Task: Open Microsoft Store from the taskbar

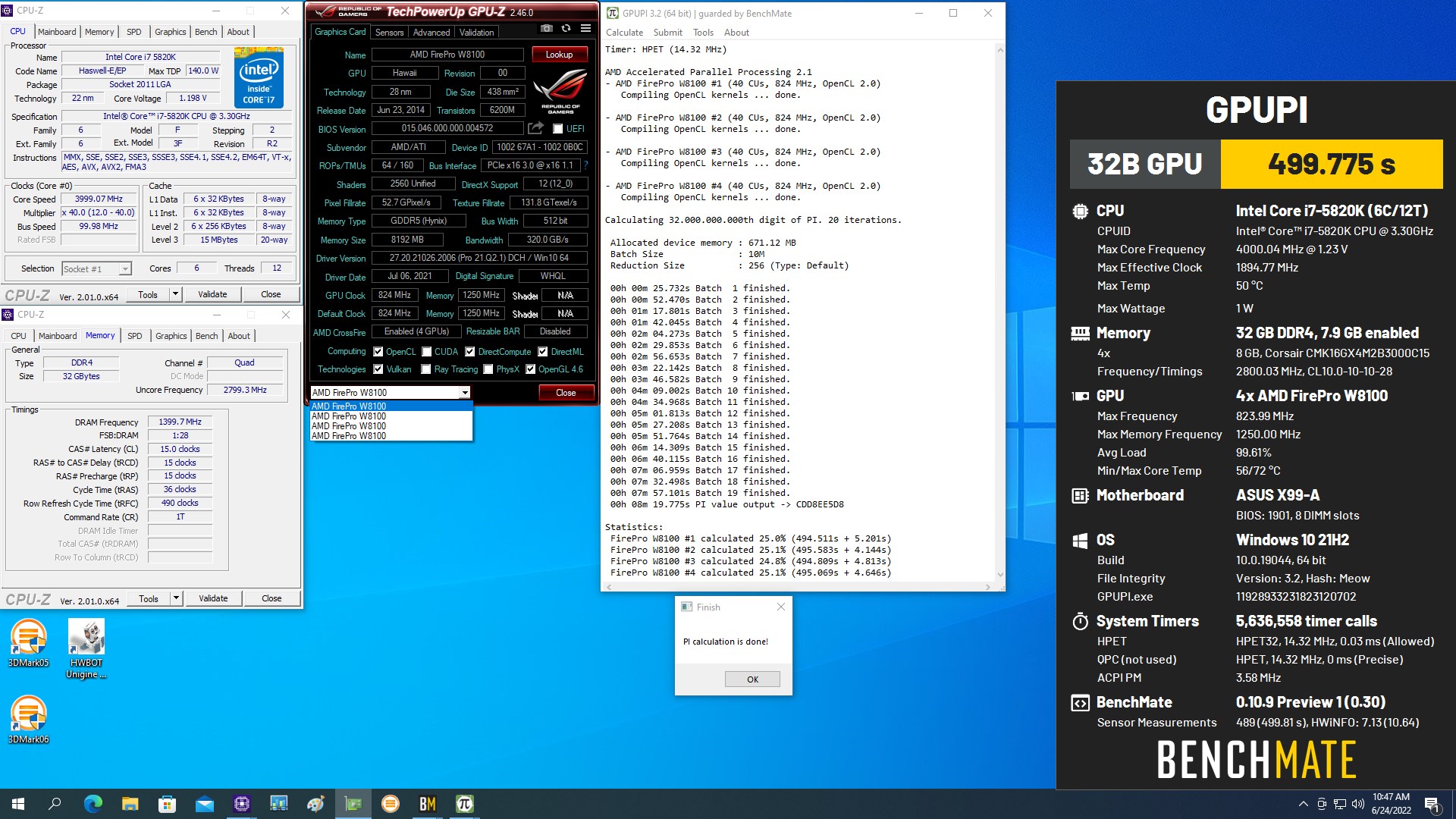Action: tap(167, 804)
